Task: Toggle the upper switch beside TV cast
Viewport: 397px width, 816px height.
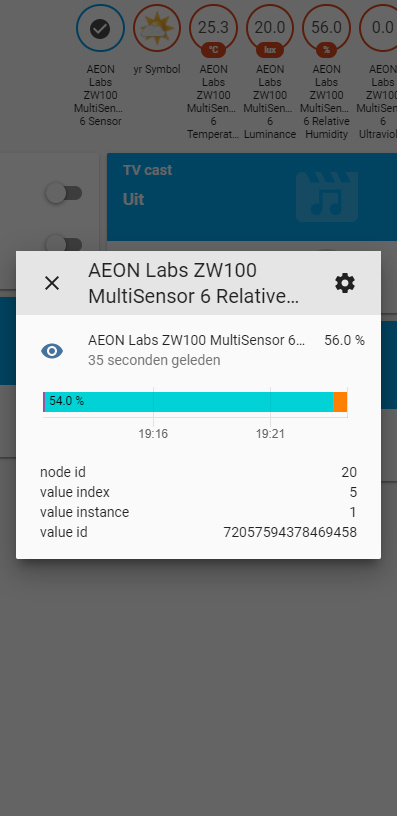Action: (x=64, y=194)
